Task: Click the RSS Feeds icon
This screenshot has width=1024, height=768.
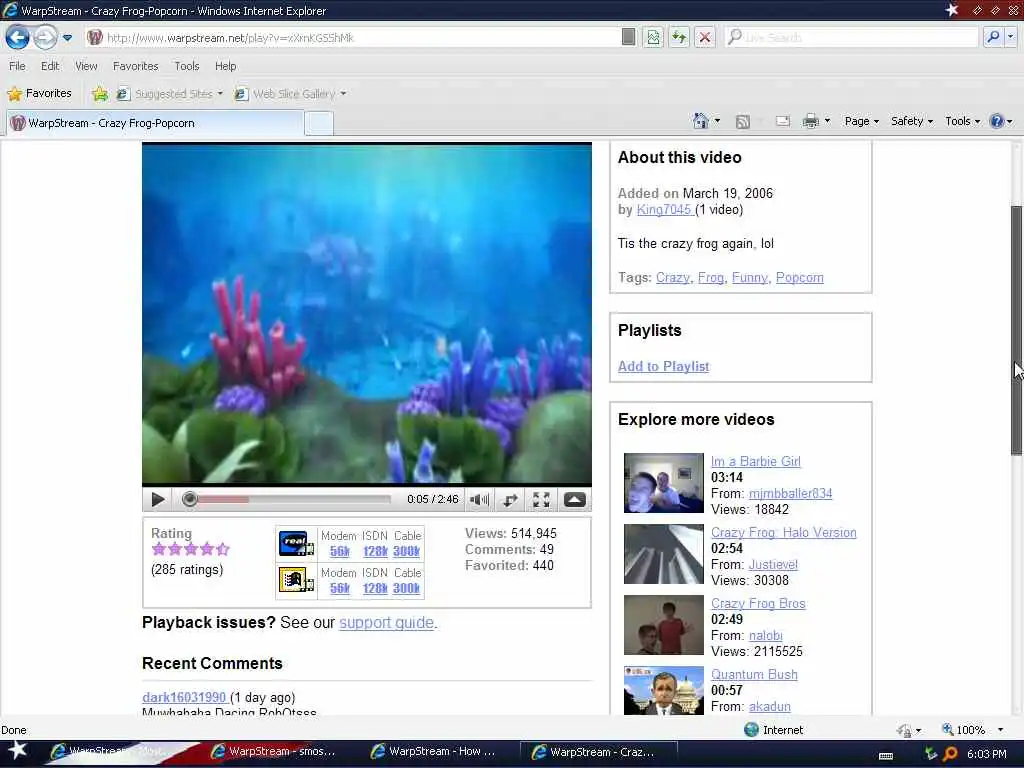Action: [743, 121]
